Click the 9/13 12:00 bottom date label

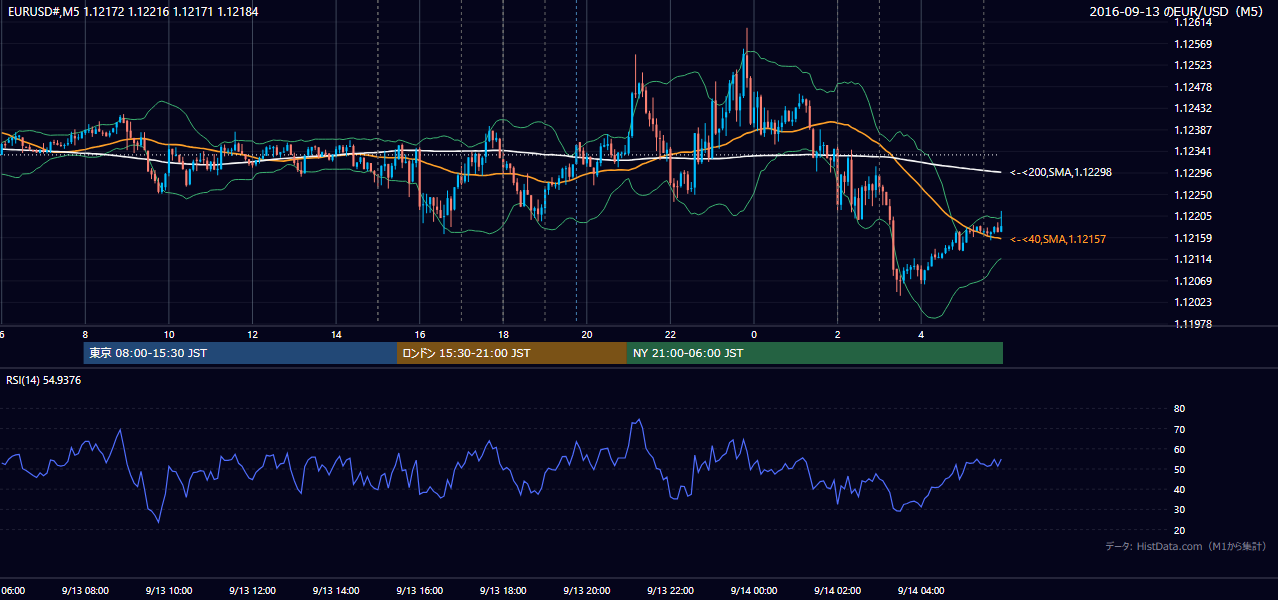click(x=253, y=591)
